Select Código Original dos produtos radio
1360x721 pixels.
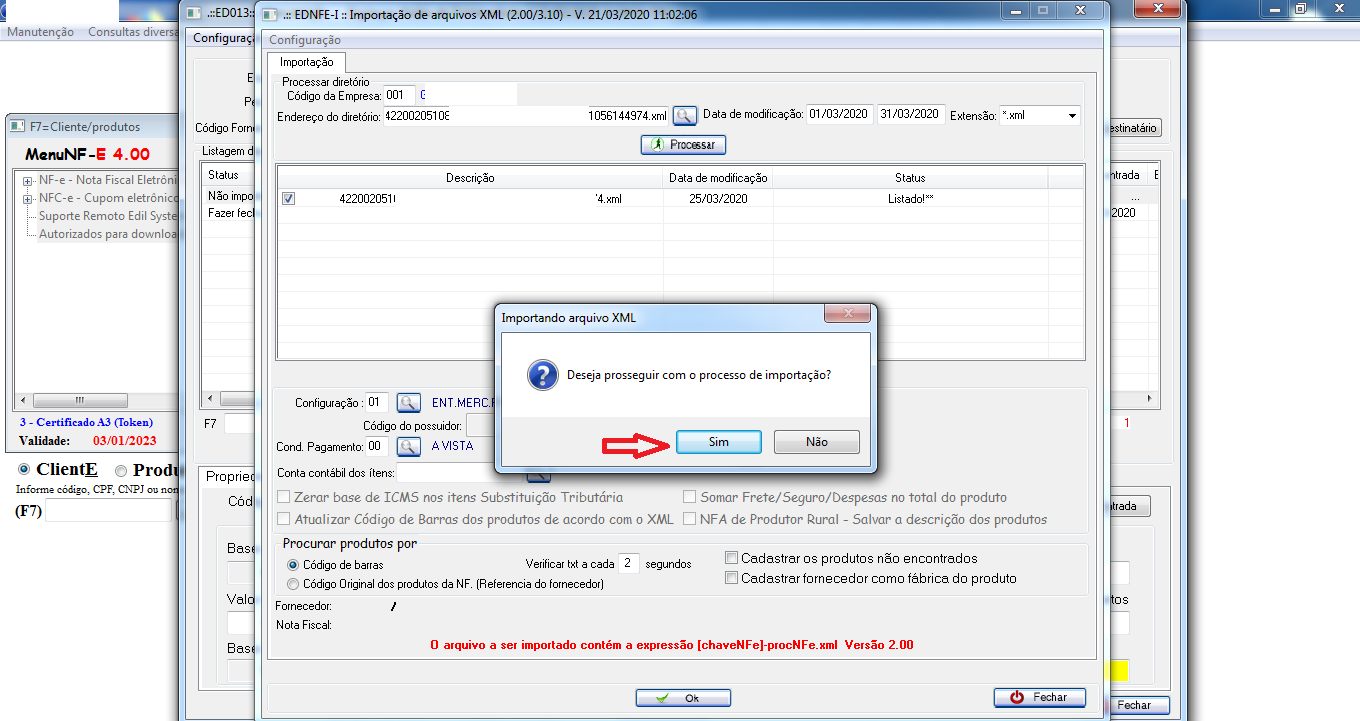tap(293, 584)
